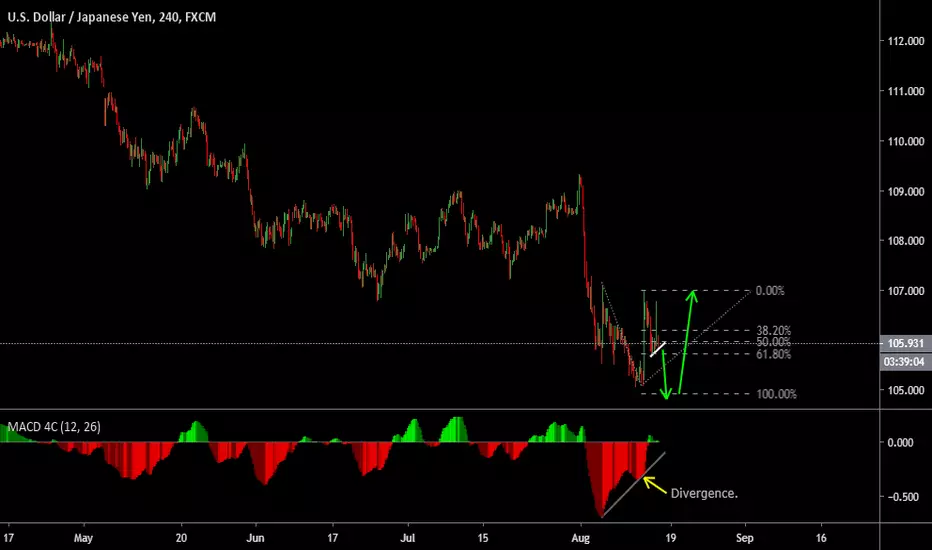Click the 15 date label on time axis

[483, 538]
